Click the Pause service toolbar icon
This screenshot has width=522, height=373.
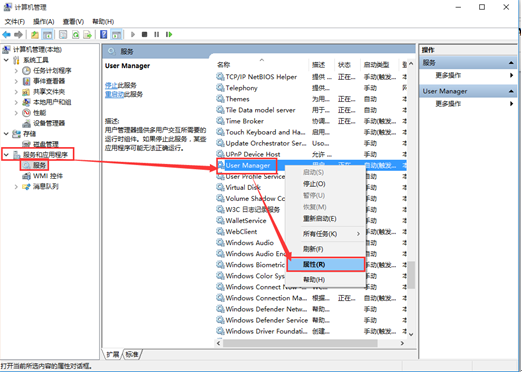click(156, 34)
